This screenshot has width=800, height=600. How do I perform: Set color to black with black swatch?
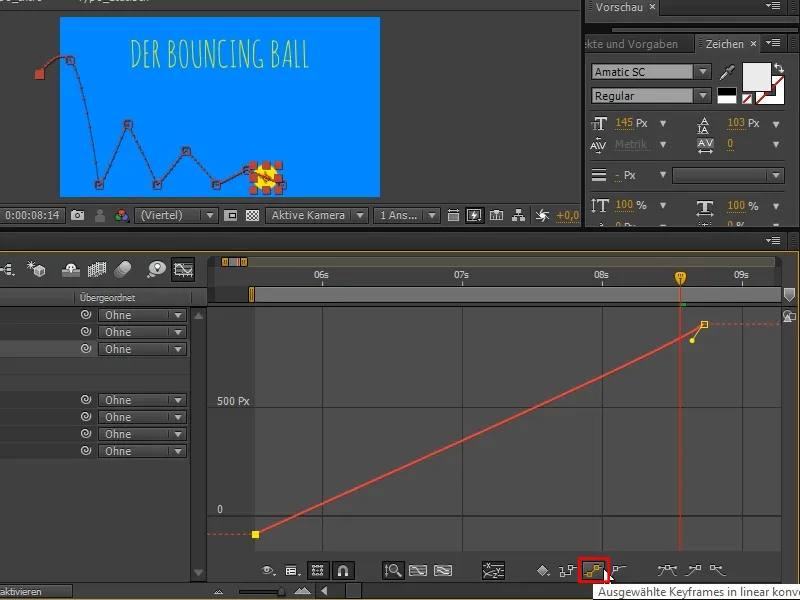click(x=727, y=92)
